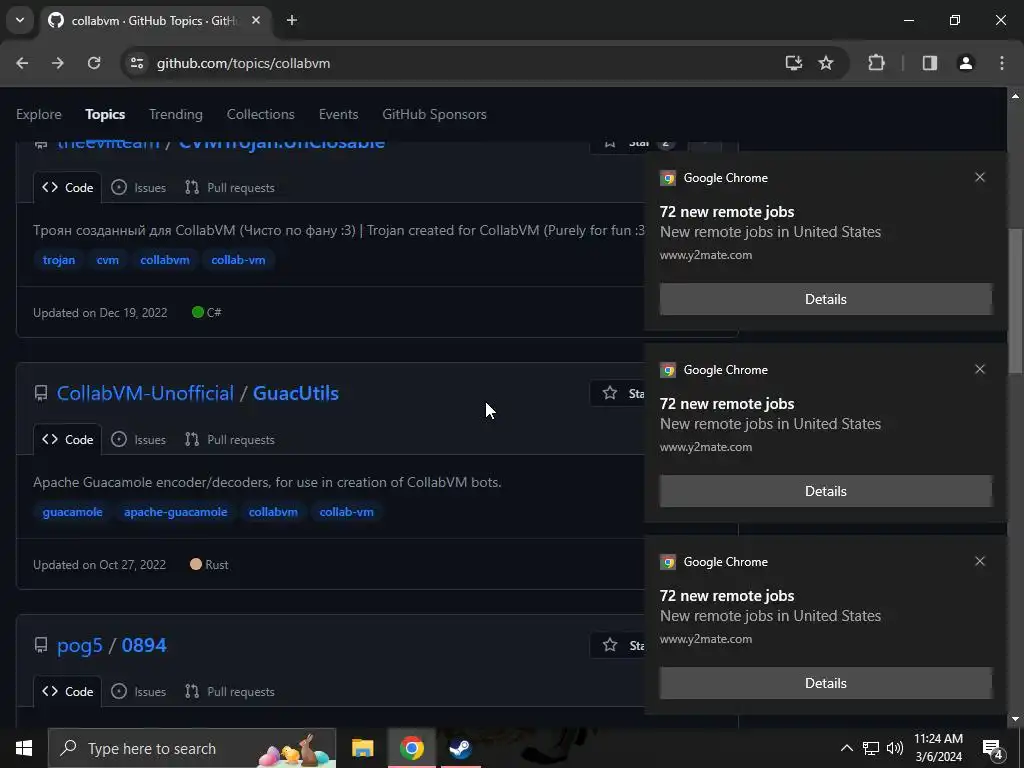The height and width of the screenshot is (768, 1024).
Task: Go to Explore navigation item
Action: point(39,114)
